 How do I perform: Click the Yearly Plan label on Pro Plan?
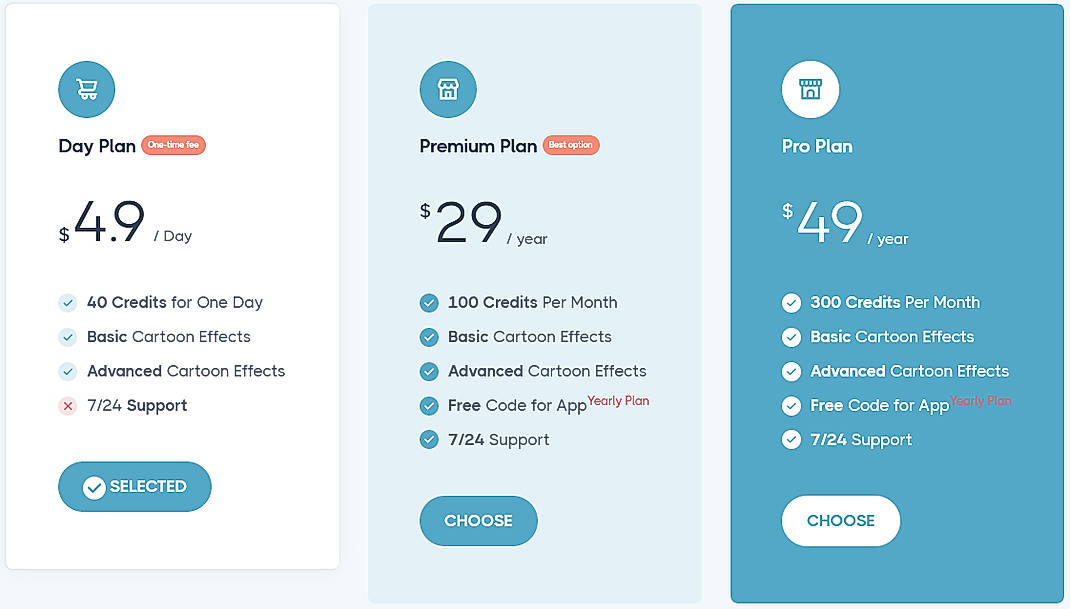[982, 401]
